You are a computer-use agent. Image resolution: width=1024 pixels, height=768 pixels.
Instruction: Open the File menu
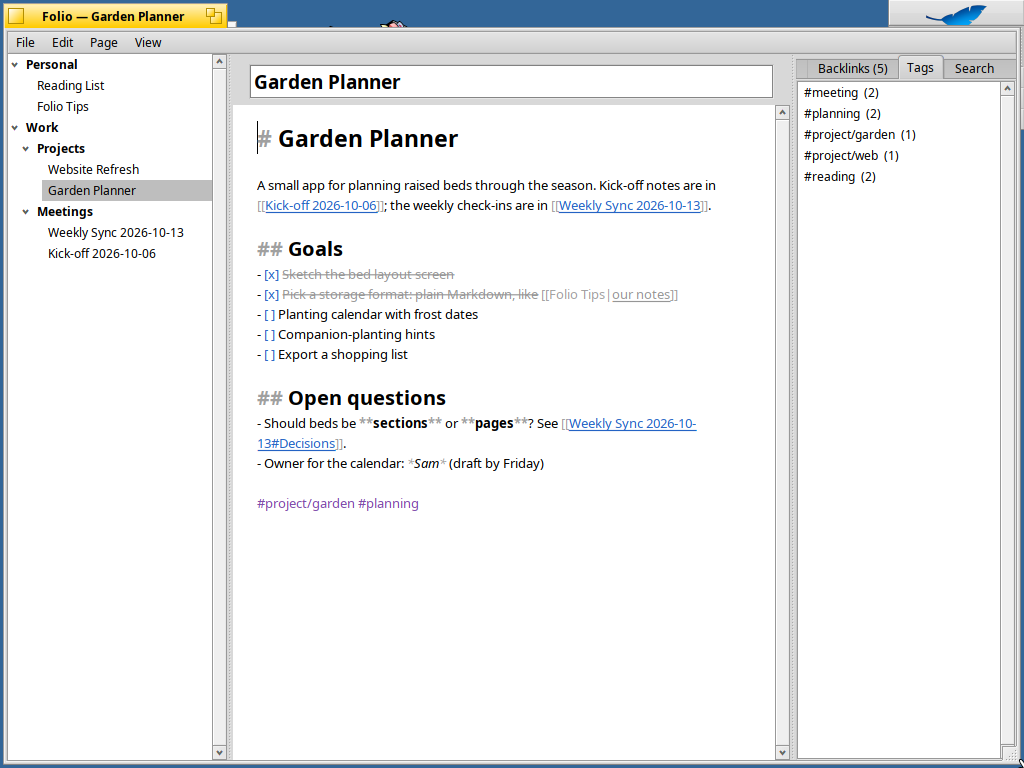click(x=25, y=42)
